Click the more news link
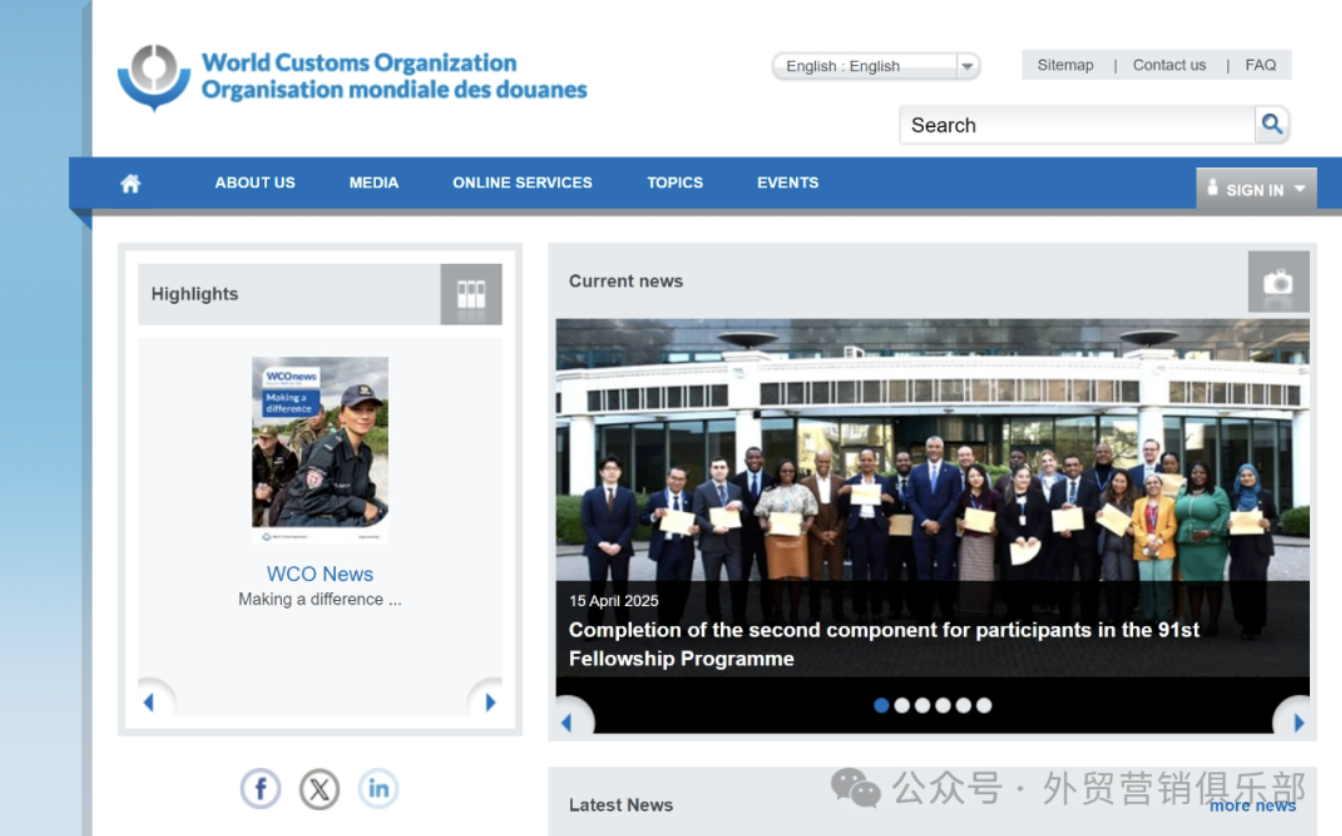This screenshot has width=1342, height=836. tap(1253, 805)
